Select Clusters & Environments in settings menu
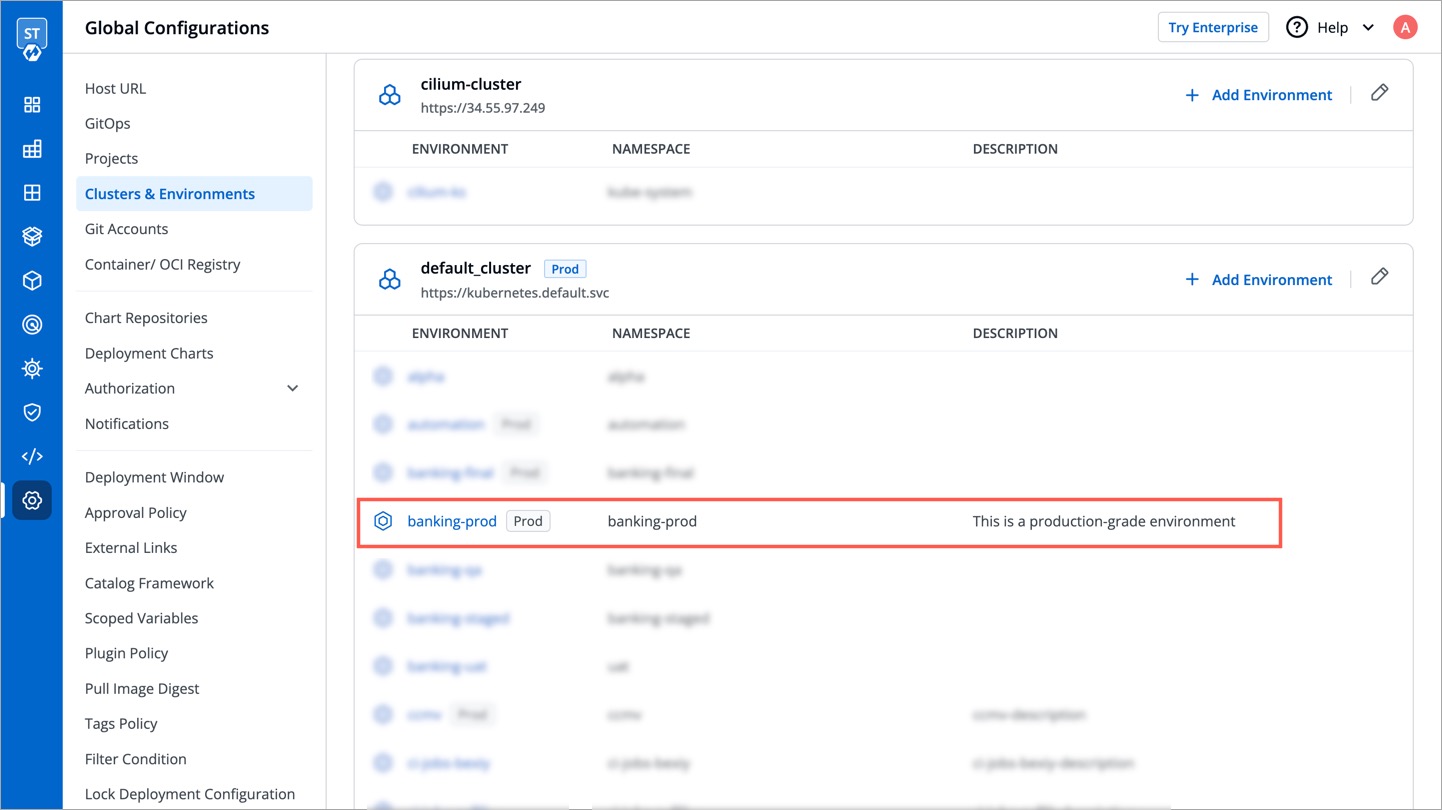The height and width of the screenshot is (810, 1442). coord(170,194)
